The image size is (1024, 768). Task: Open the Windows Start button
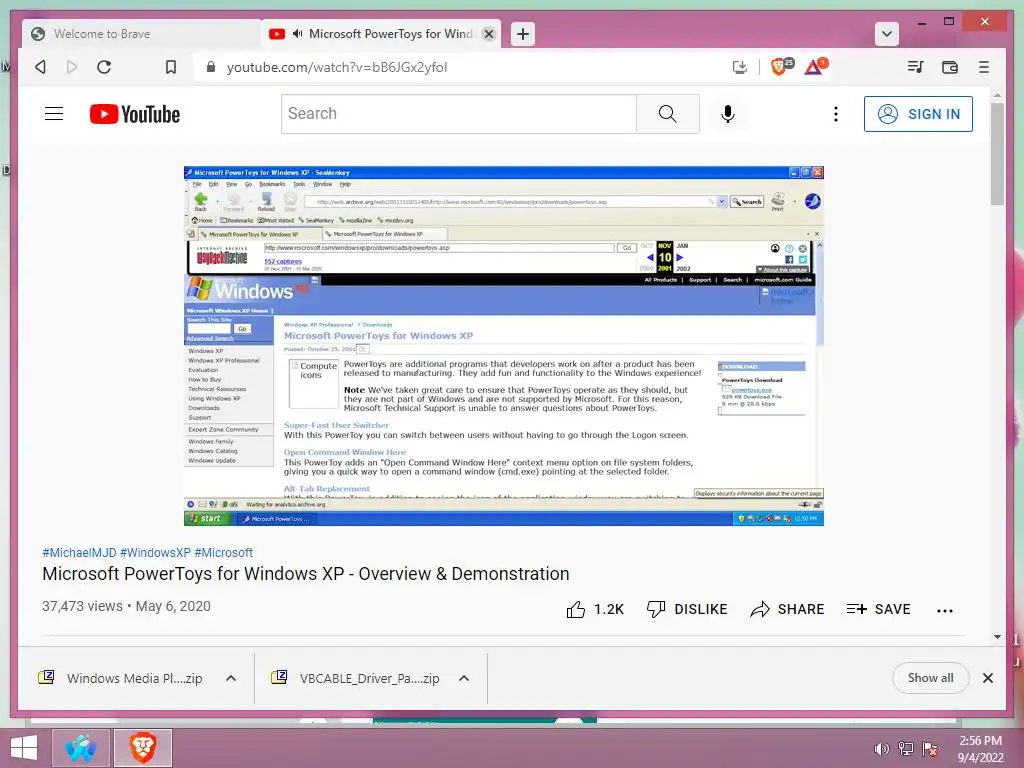pos(23,748)
